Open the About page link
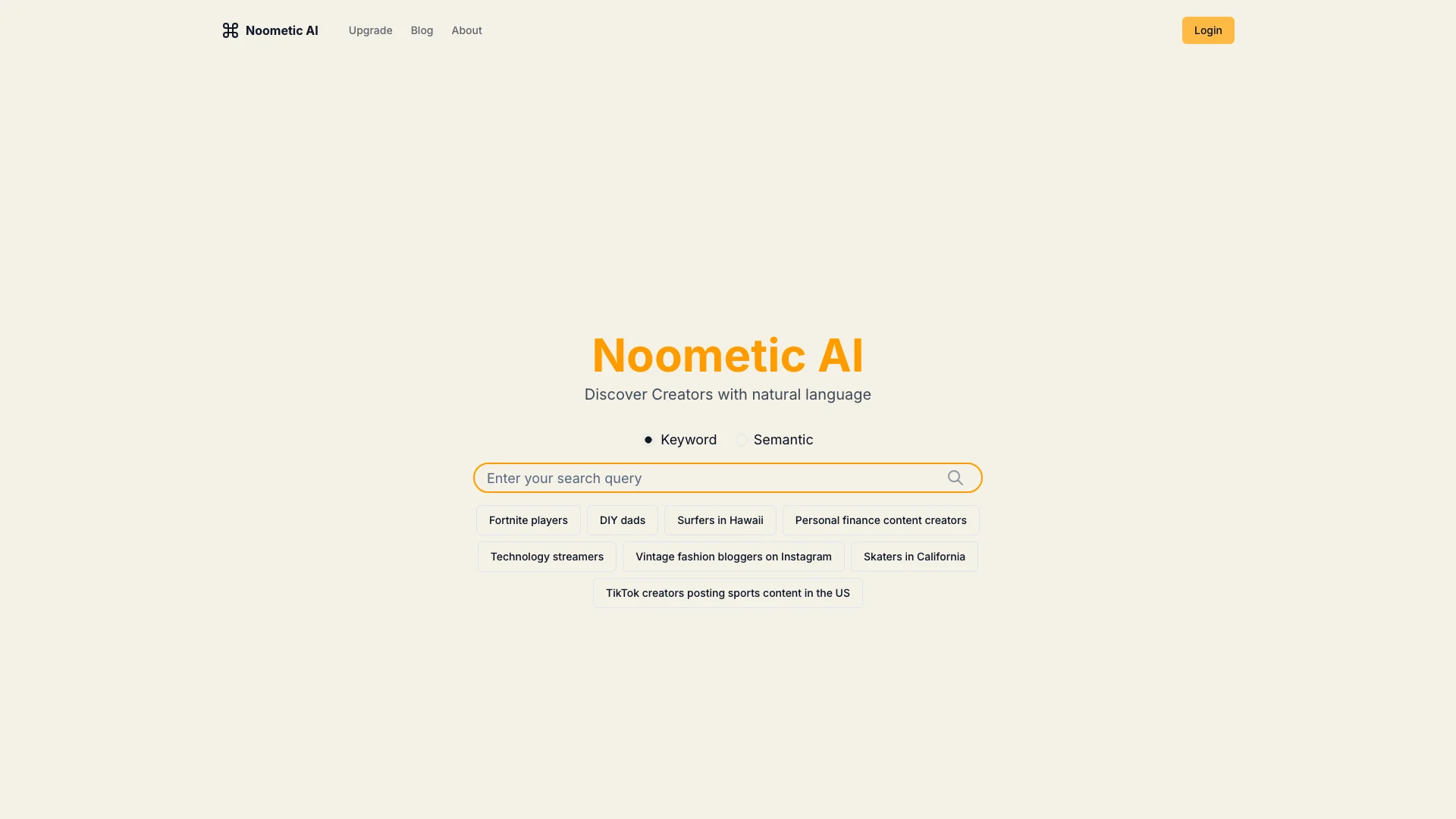The height and width of the screenshot is (819, 1456). 466,30
